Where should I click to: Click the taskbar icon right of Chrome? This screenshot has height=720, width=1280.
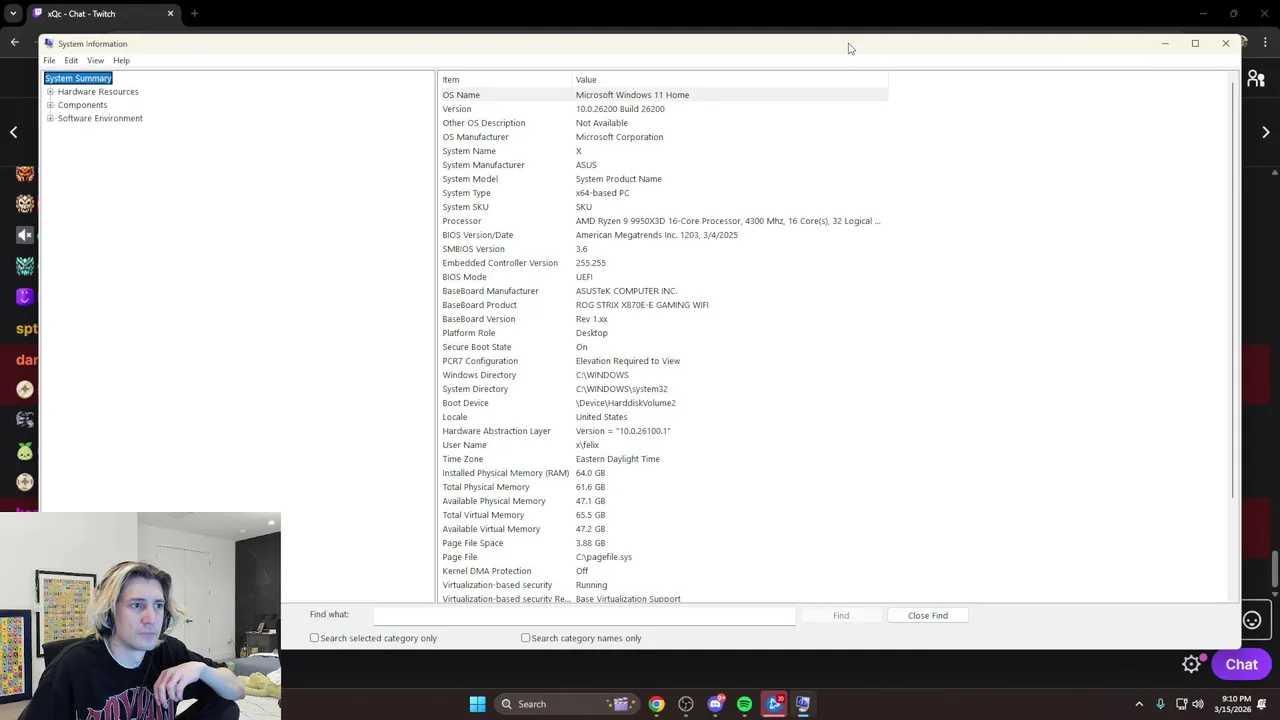(686, 704)
